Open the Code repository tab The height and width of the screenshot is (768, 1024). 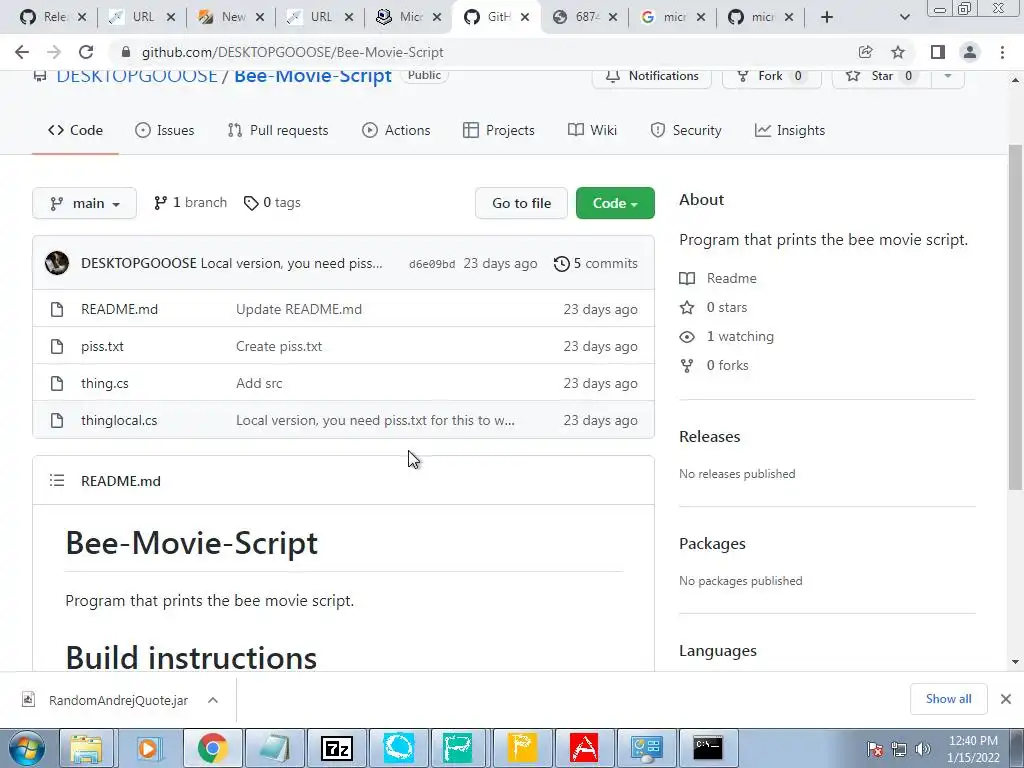(x=75, y=130)
